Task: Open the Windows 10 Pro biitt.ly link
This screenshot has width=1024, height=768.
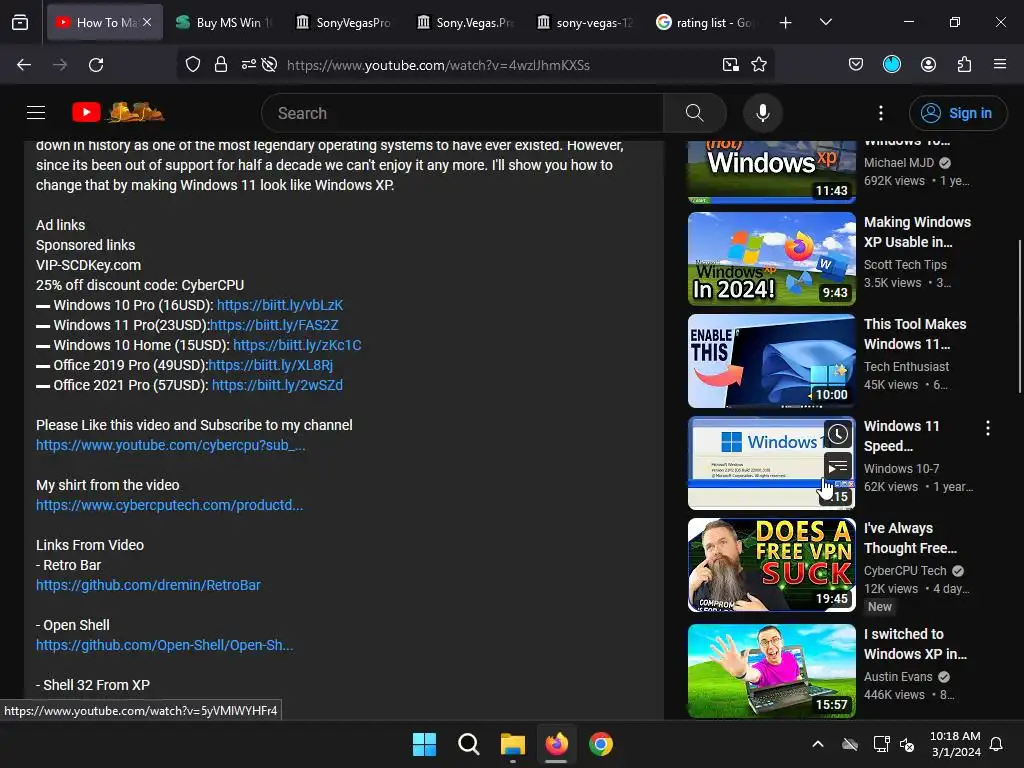Action: click(280, 305)
